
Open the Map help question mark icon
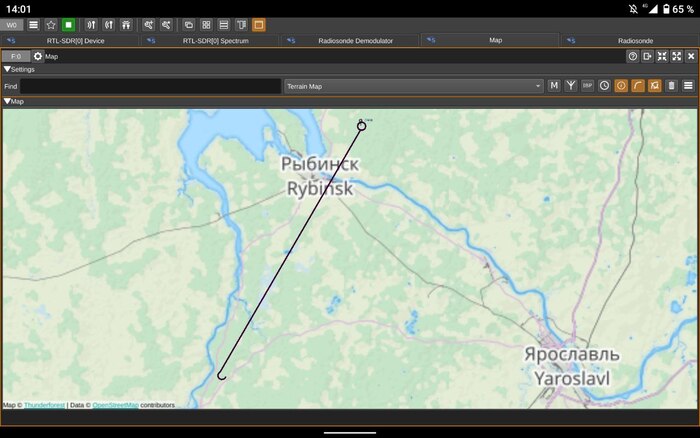(x=633, y=56)
